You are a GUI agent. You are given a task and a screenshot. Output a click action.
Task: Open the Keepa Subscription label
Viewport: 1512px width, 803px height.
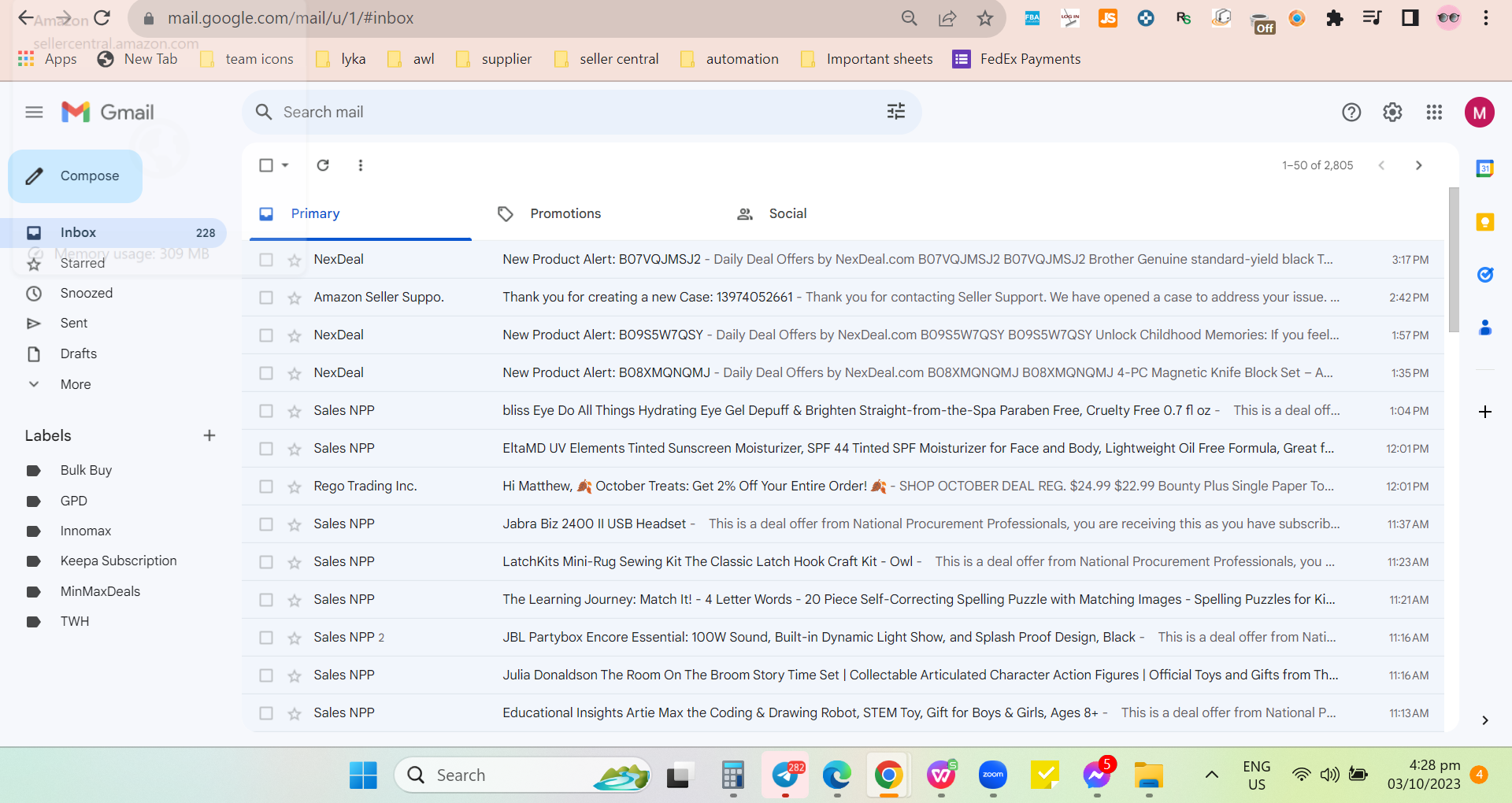click(118, 561)
